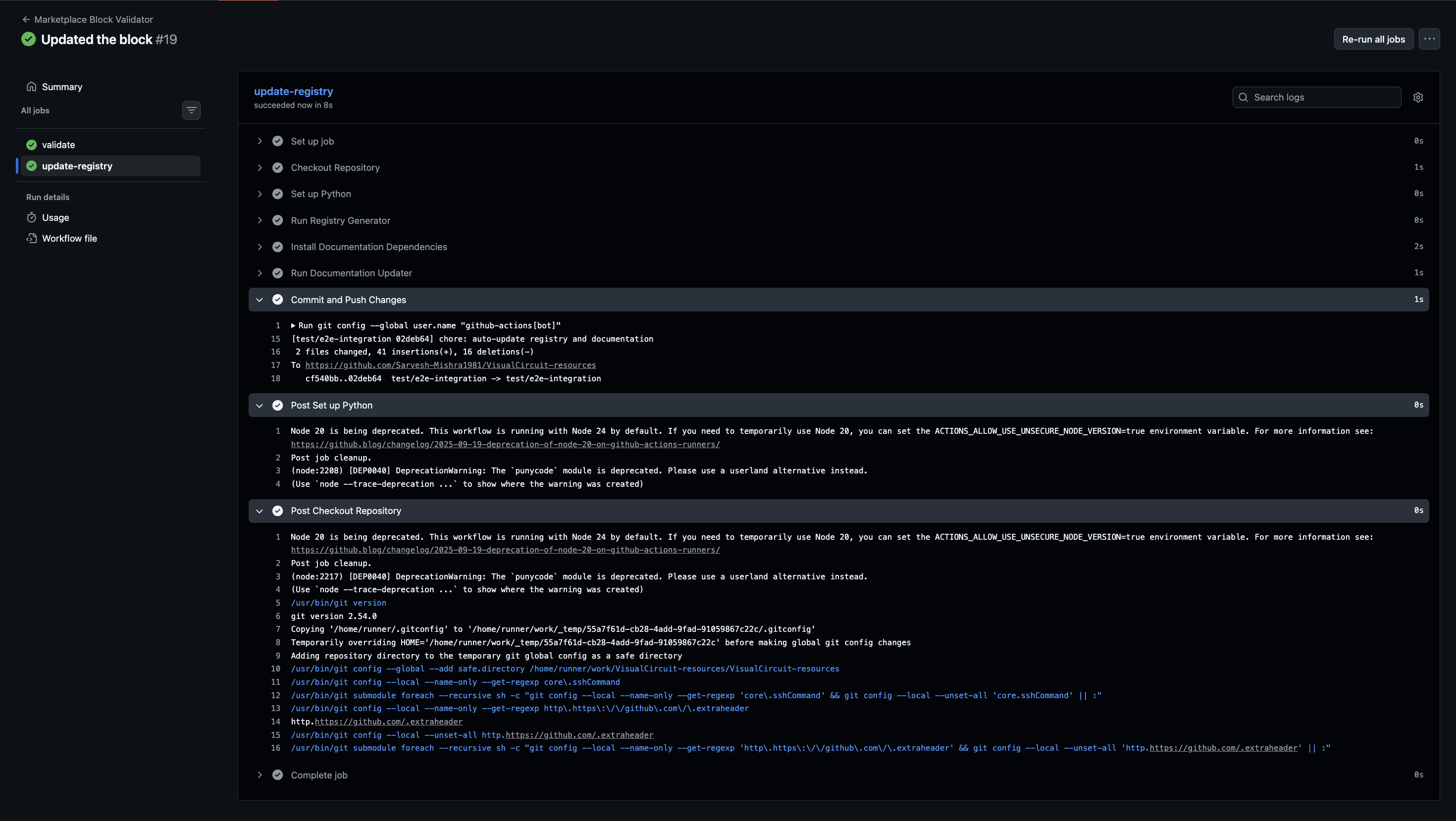Click status check icon of Complete job
The width and height of the screenshot is (1456, 821).
[x=277, y=774]
